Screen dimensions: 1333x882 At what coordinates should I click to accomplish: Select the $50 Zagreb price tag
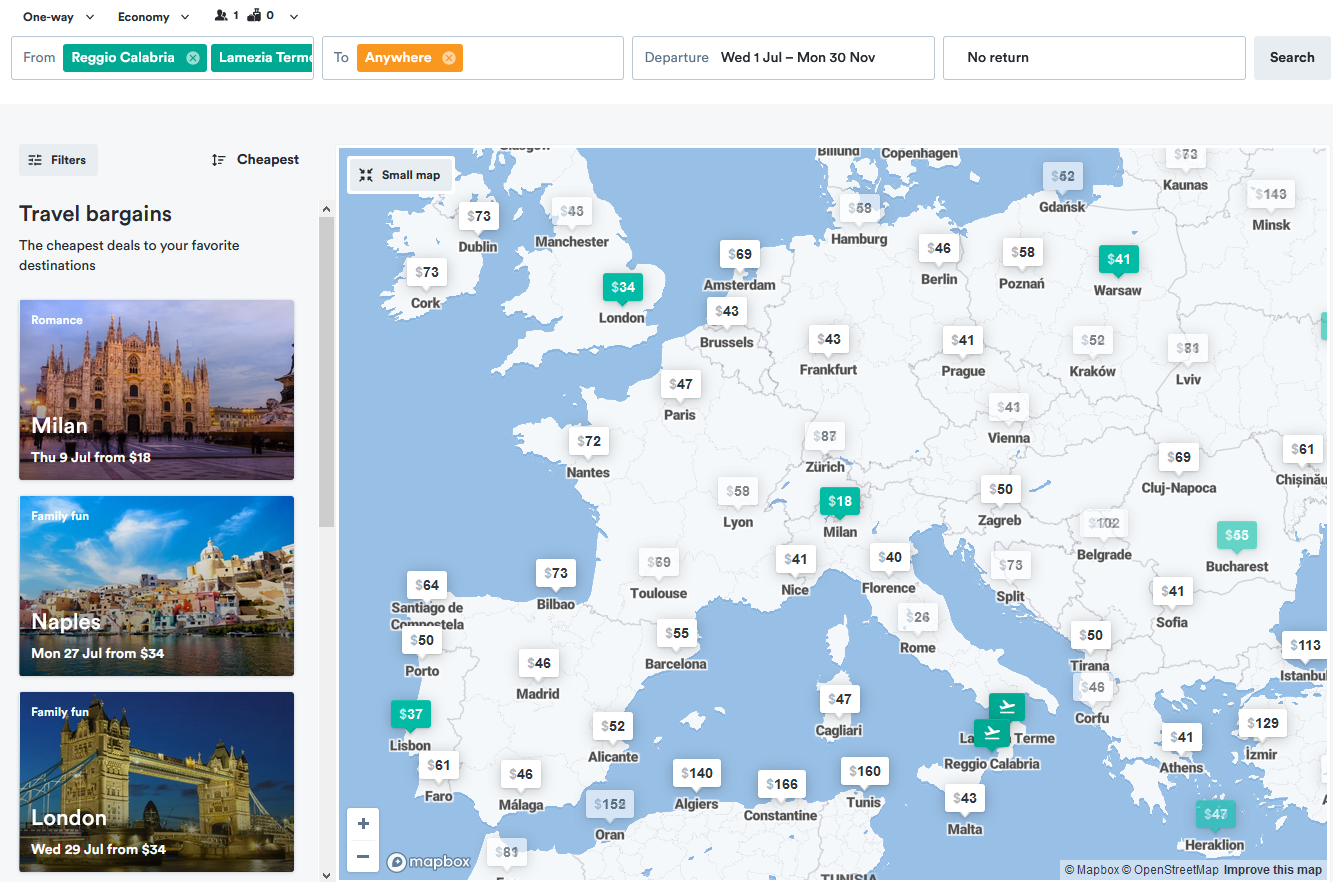click(1000, 490)
